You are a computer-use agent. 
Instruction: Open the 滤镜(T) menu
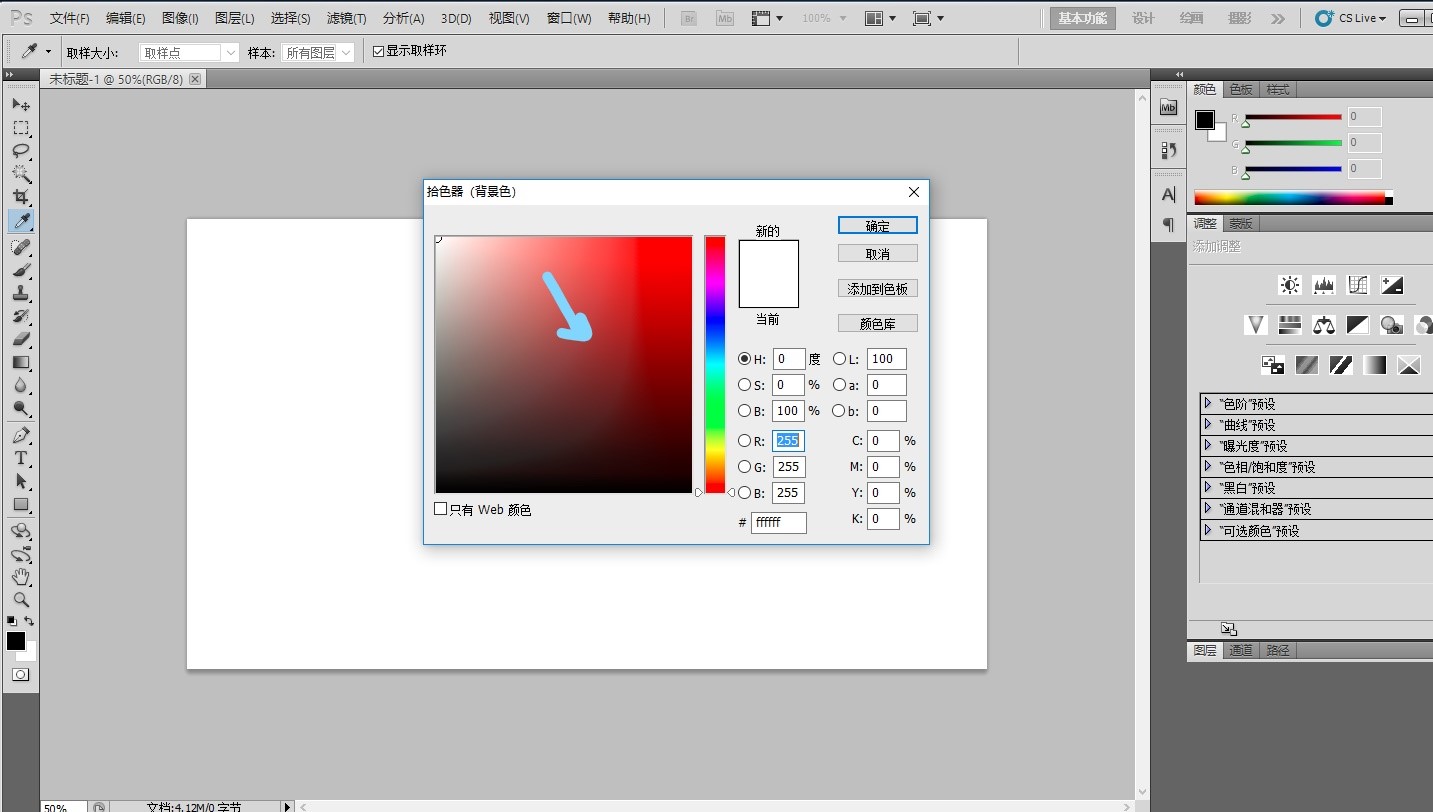click(x=346, y=18)
